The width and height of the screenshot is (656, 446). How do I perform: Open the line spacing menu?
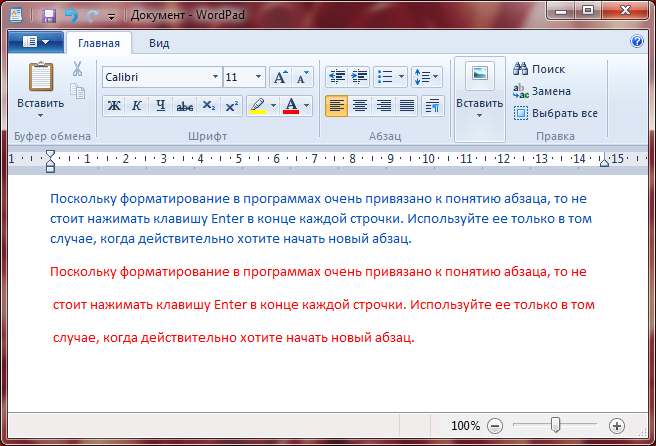[x=426, y=77]
